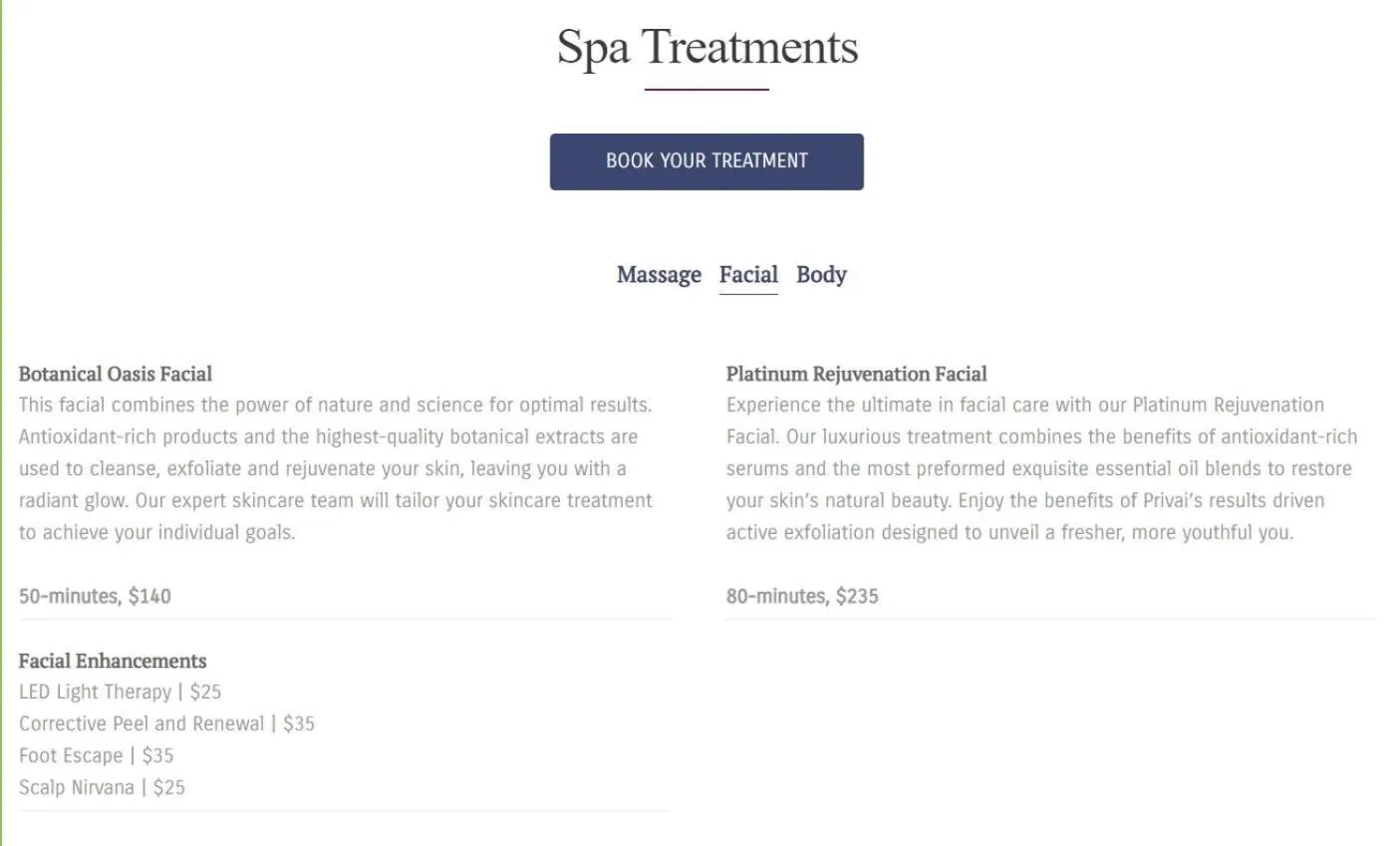1400x846 pixels.
Task: Select the LED Light Therapy enhancement
Action: point(120,691)
